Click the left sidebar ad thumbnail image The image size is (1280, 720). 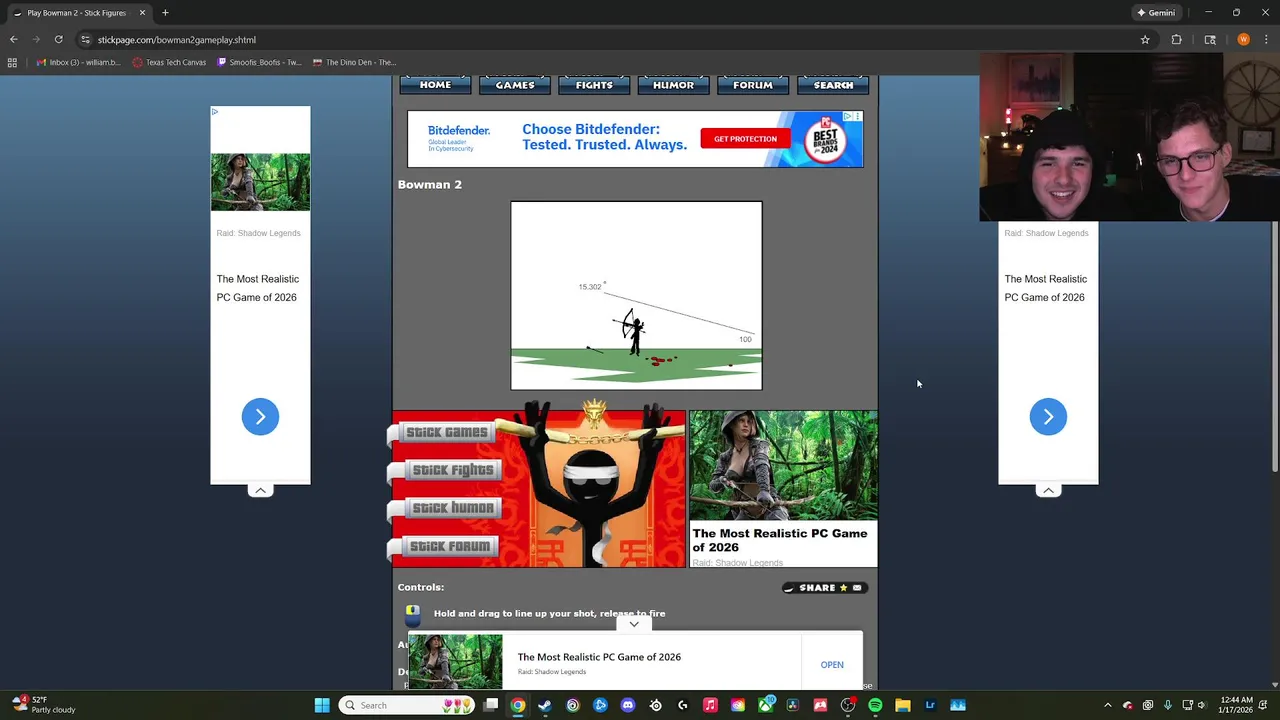(x=260, y=182)
